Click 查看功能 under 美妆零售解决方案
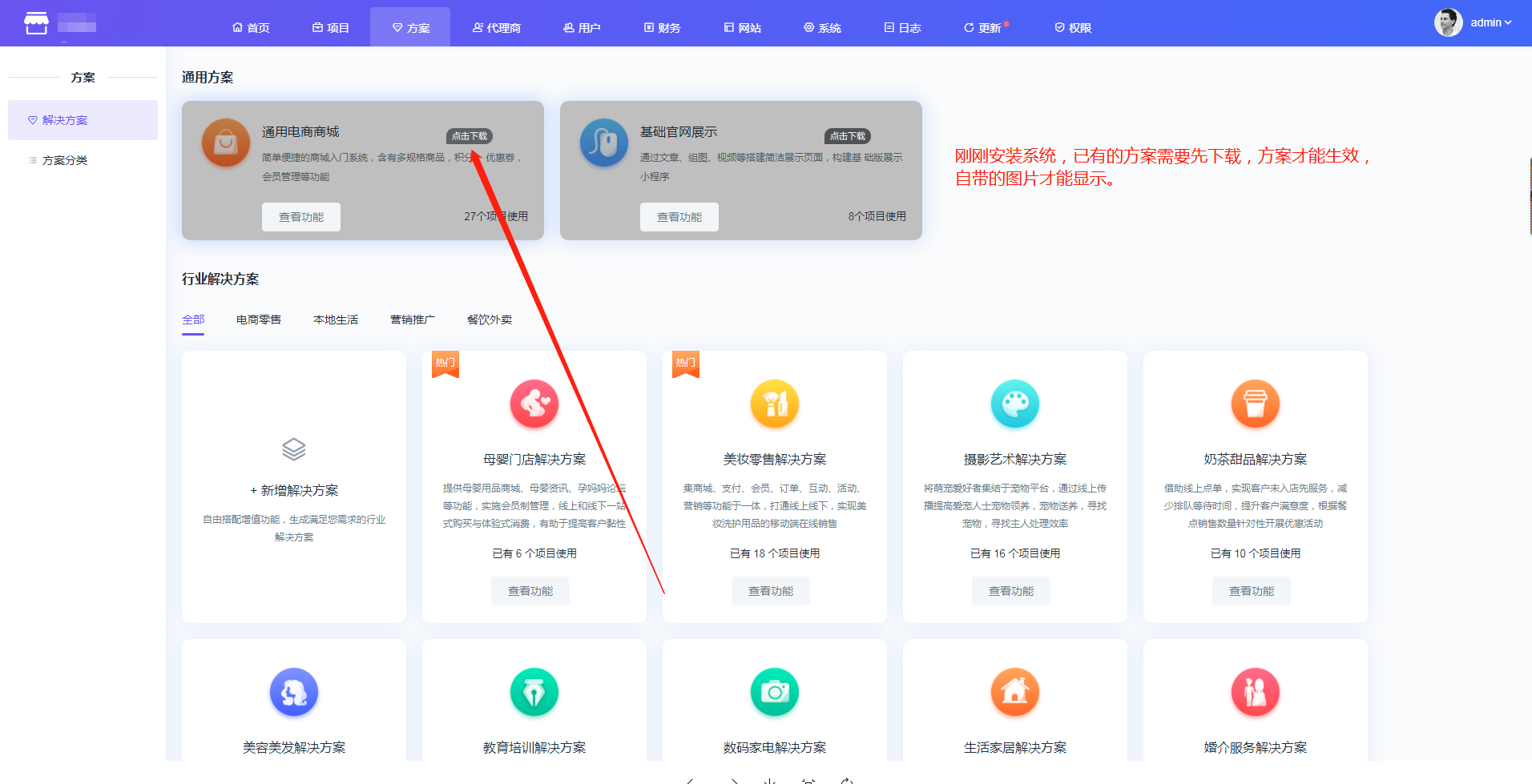The image size is (1532, 784). coord(771,591)
